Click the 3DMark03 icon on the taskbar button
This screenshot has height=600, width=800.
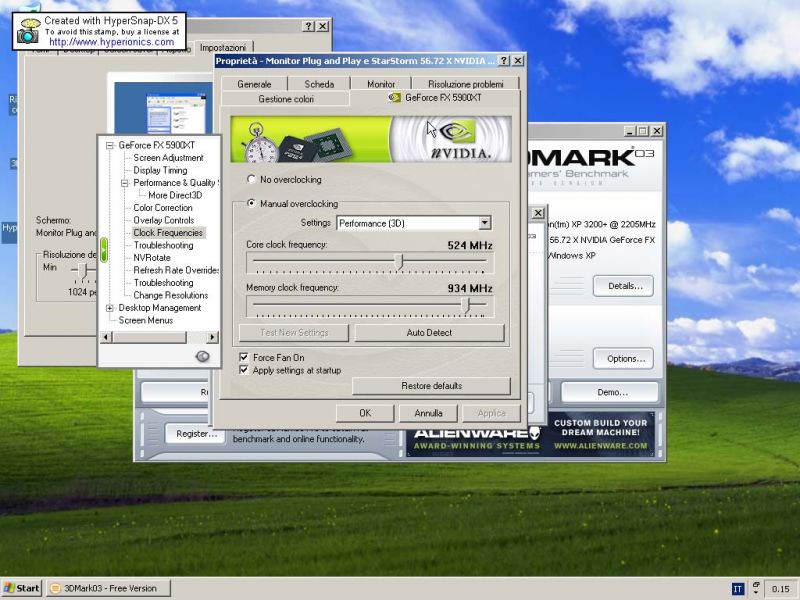pos(56,588)
